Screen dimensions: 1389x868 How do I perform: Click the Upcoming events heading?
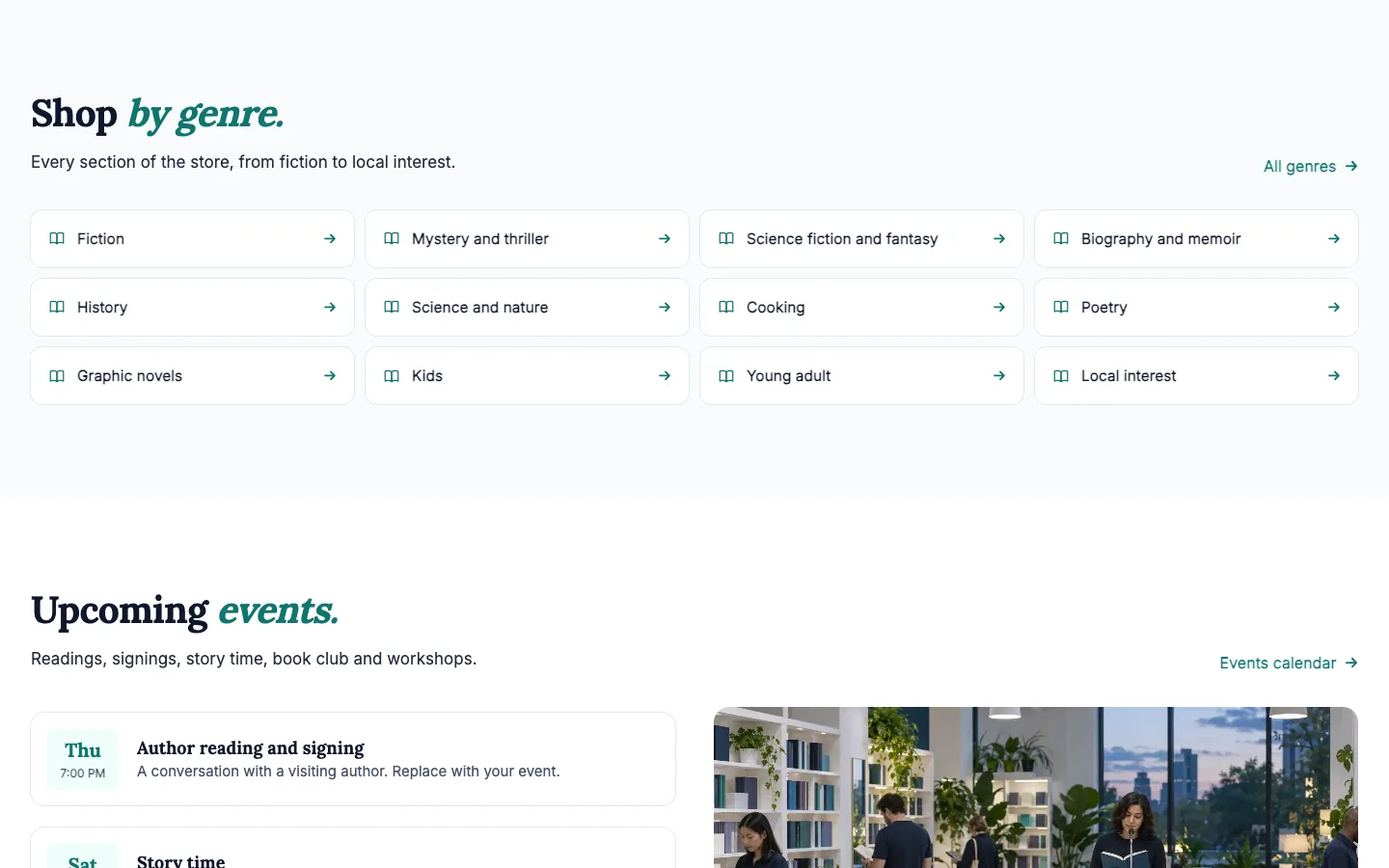click(x=184, y=610)
